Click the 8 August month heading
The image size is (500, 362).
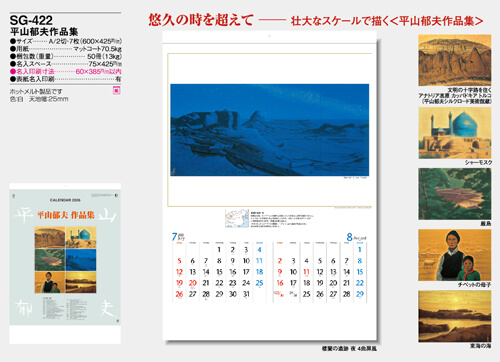(x=356, y=237)
